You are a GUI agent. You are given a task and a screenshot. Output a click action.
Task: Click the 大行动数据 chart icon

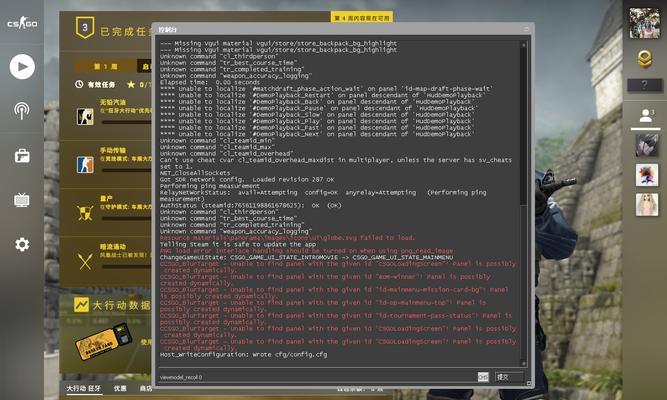pyautogui.click(x=81, y=305)
